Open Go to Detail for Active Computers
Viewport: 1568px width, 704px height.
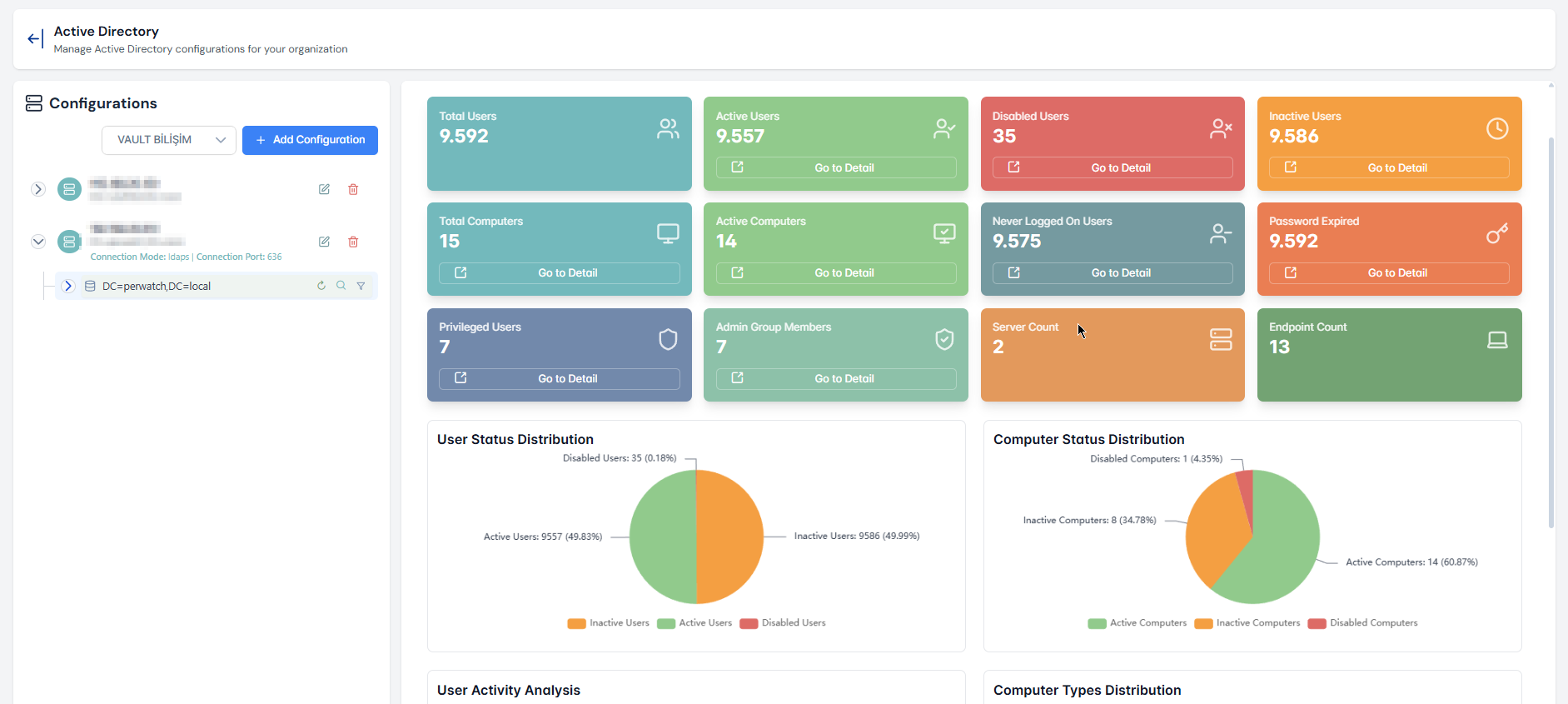pos(836,272)
